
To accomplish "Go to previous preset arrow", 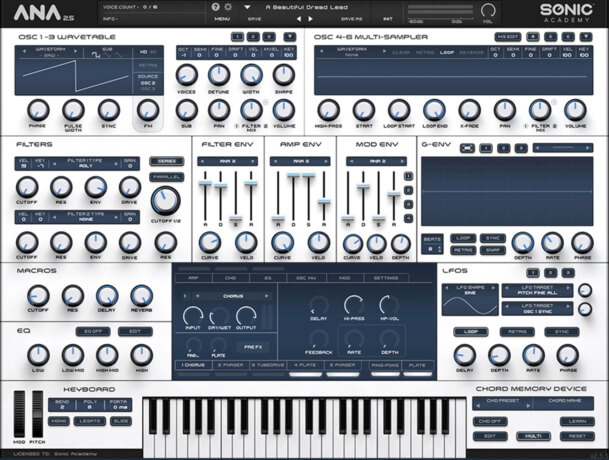I will pos(299,19).
